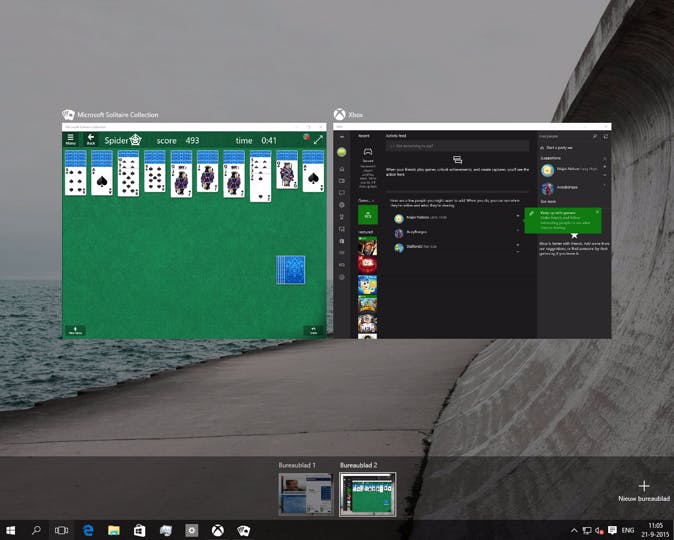Open Achievements trophy icon in Xbox sidebar

[x=342, y=217]
